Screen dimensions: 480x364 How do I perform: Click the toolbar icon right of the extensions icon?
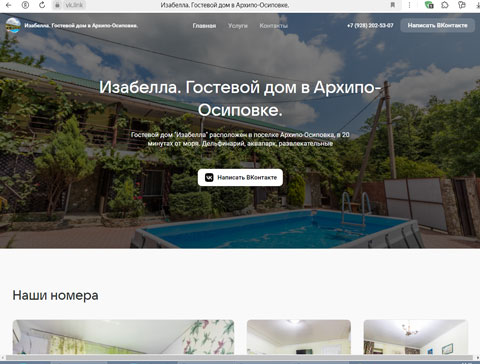pos(462,5)
